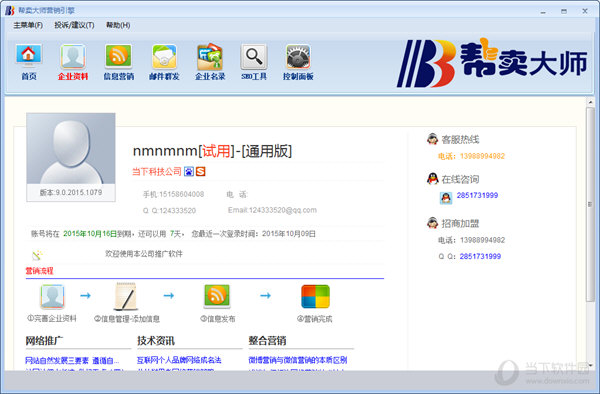
Task: Click the nmnmnm[试用]-[通用版] account title
Action: point(212,151)
